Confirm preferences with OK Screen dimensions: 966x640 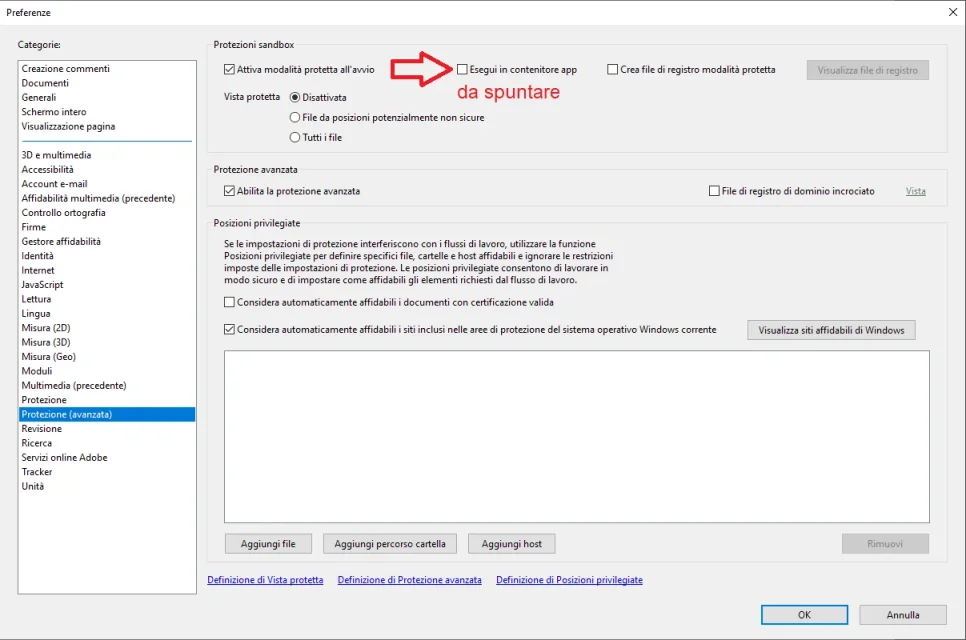tap(804, 614)
